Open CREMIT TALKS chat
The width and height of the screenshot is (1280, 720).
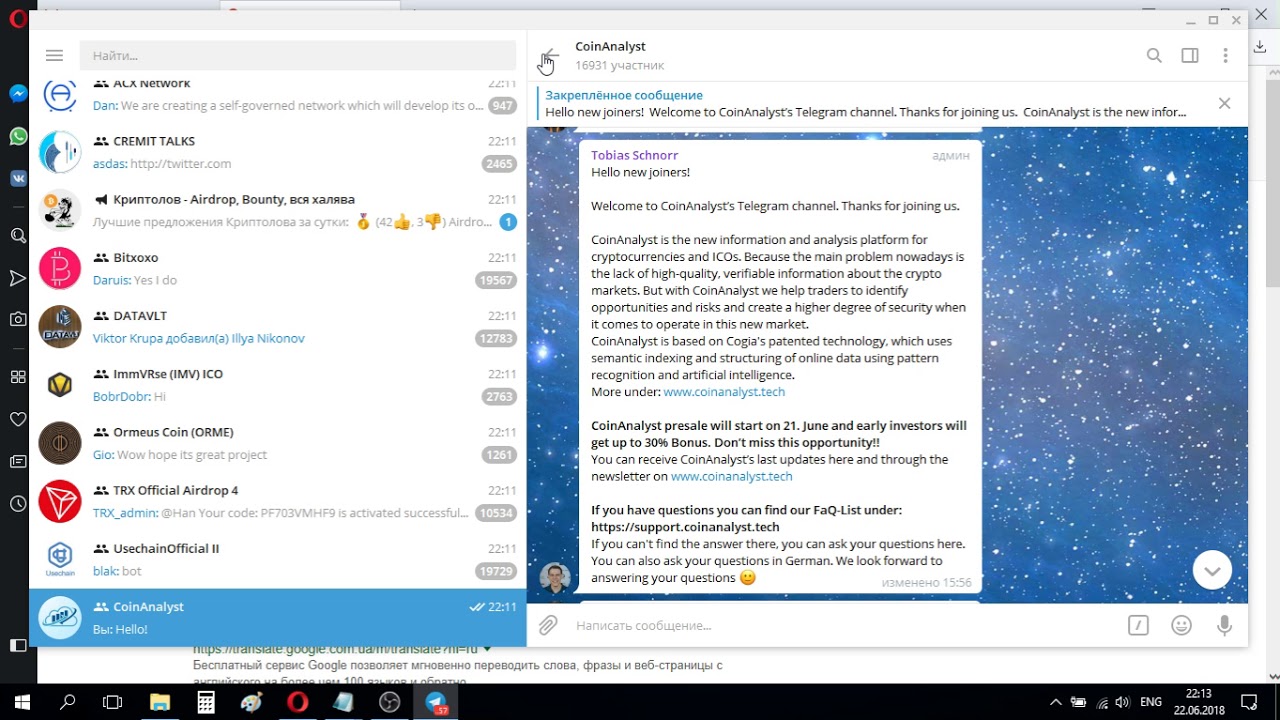(278, 153)
